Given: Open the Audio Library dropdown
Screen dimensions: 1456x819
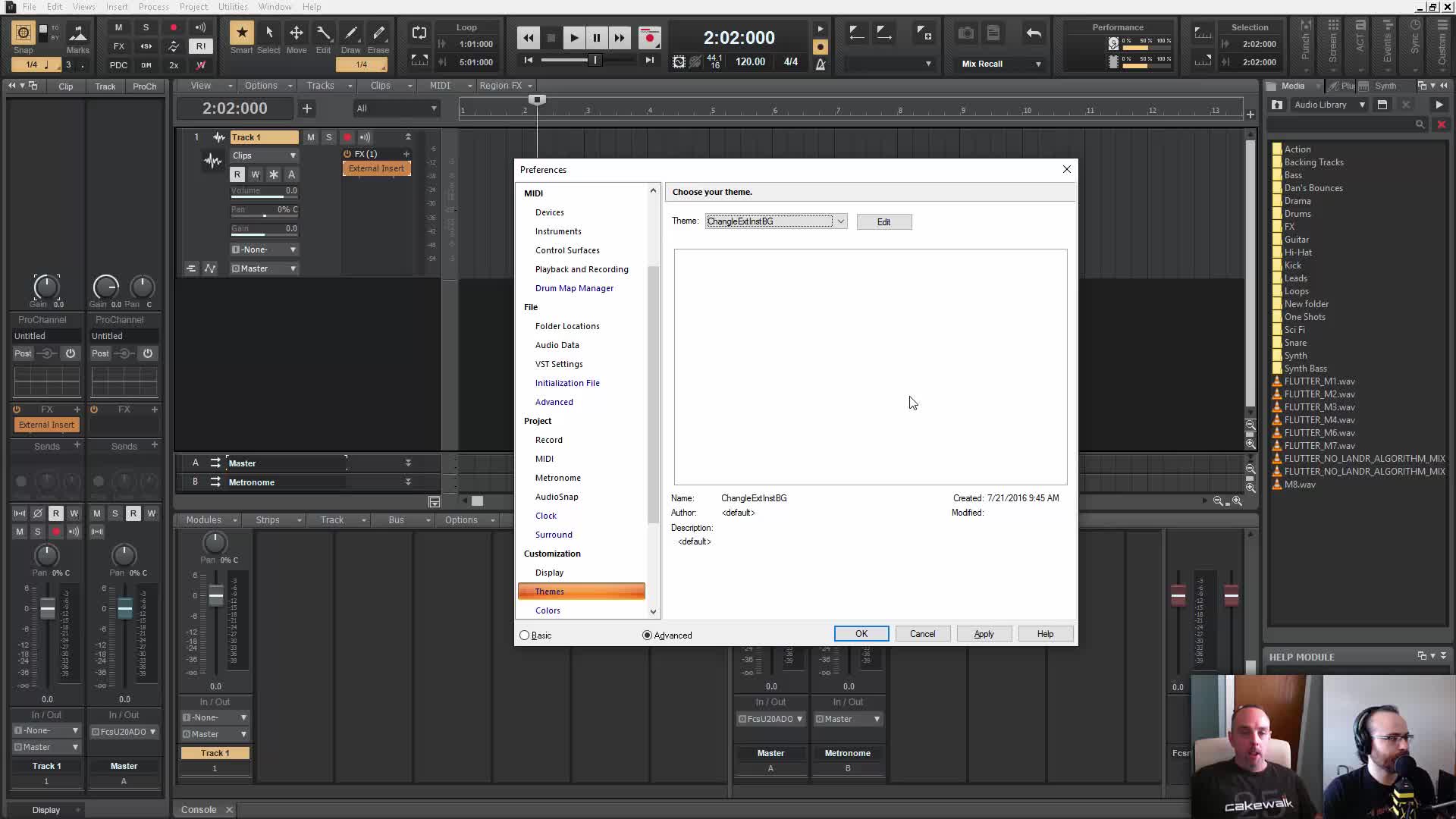Looking at the screenshot, I should [1362, 105].
